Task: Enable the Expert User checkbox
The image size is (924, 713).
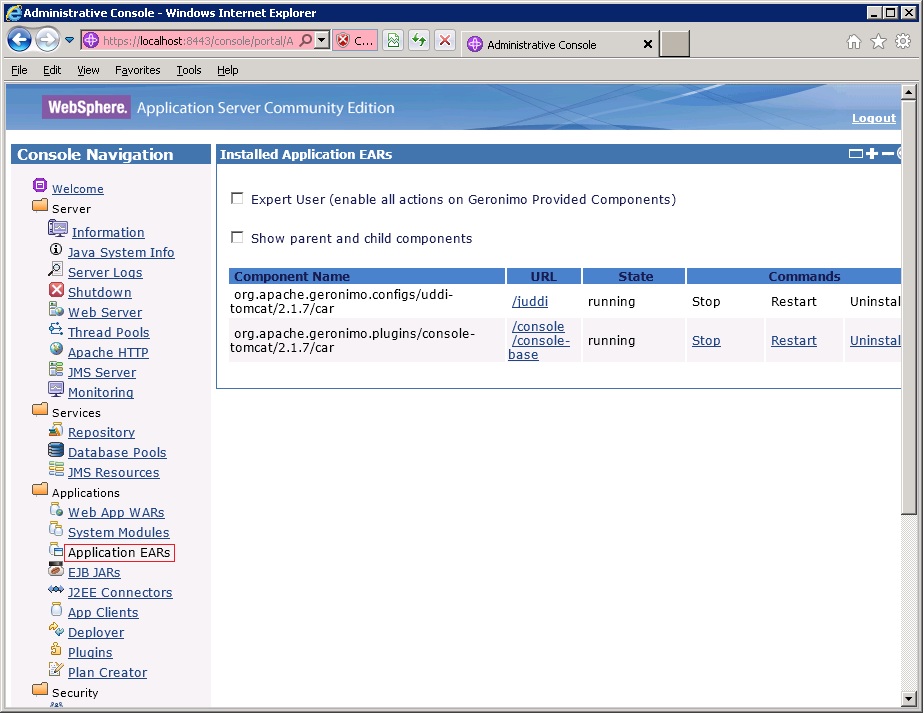Action: 237,197
